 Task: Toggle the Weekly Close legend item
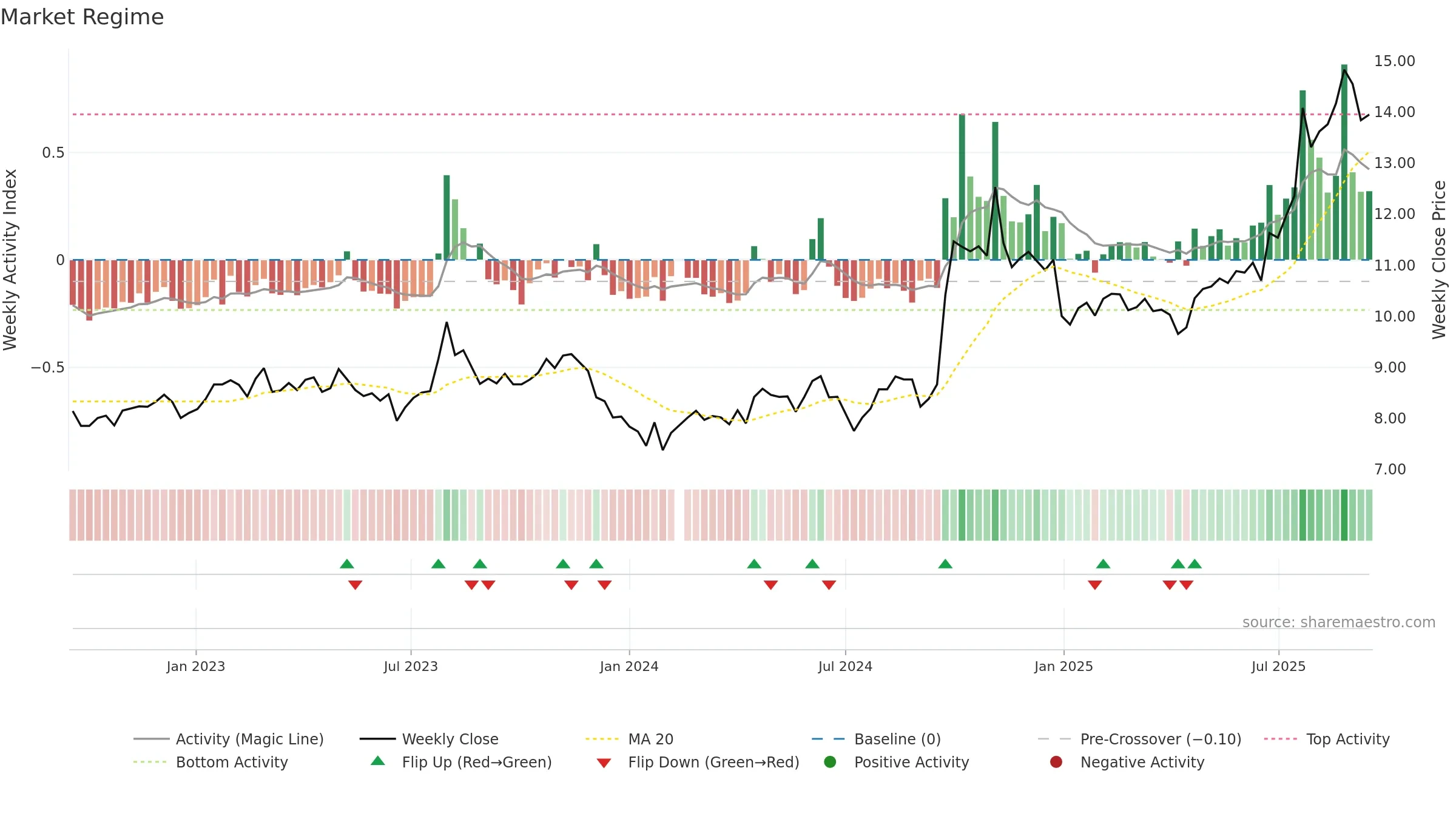pos(429,739)
